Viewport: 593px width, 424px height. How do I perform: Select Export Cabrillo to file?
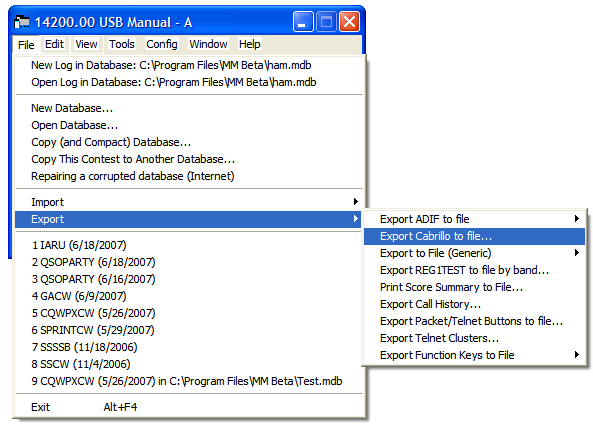pos(474,236)
